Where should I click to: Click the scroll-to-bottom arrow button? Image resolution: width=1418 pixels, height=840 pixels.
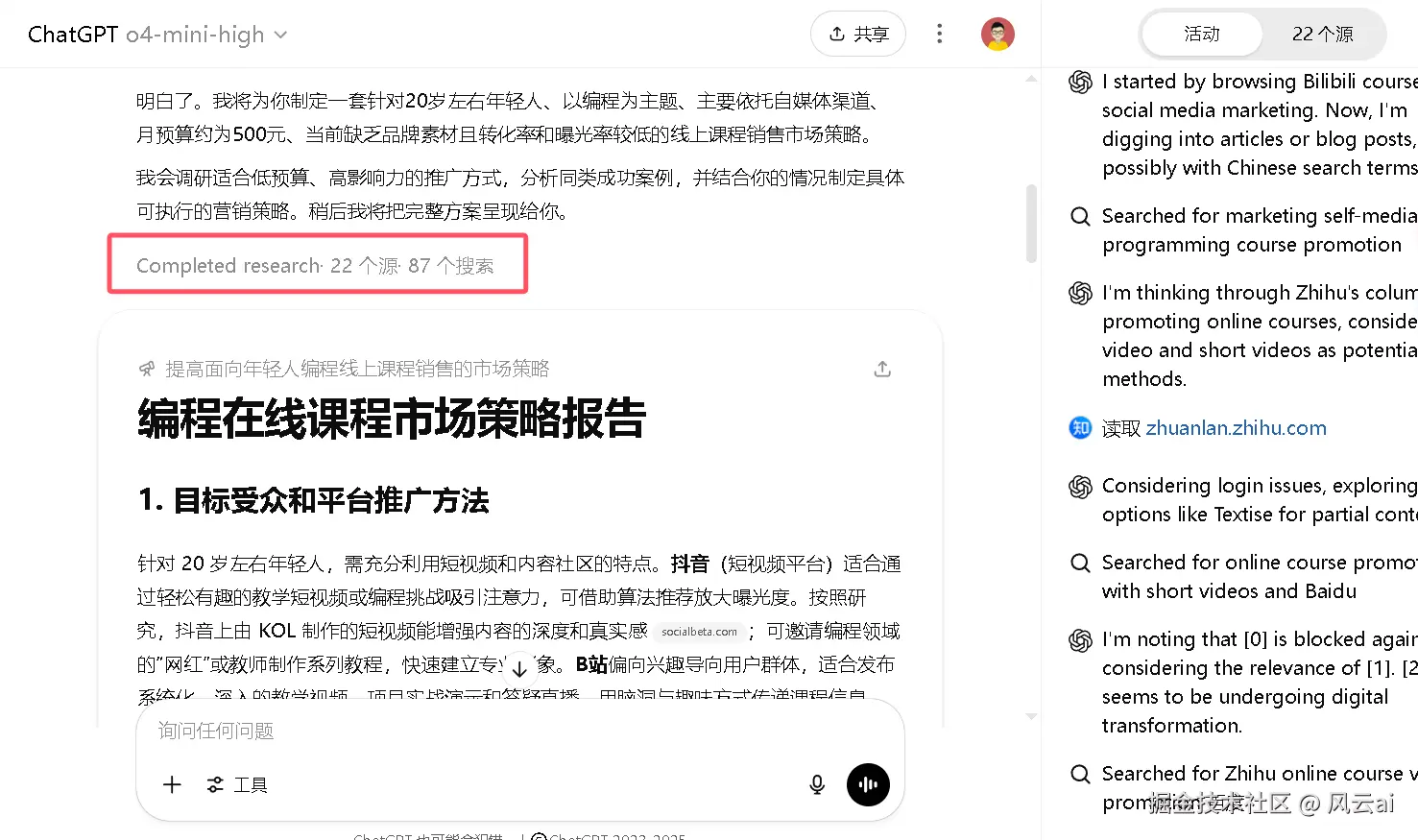tap(518, 669)
